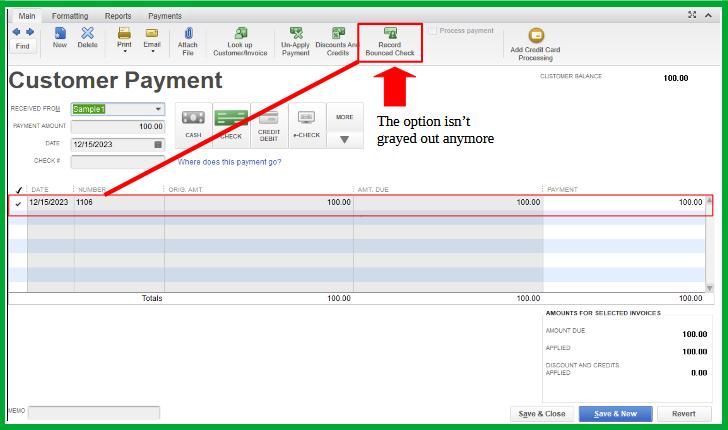
Task: Click the 12/15/2023 invoice date cell
Action: 51,202
